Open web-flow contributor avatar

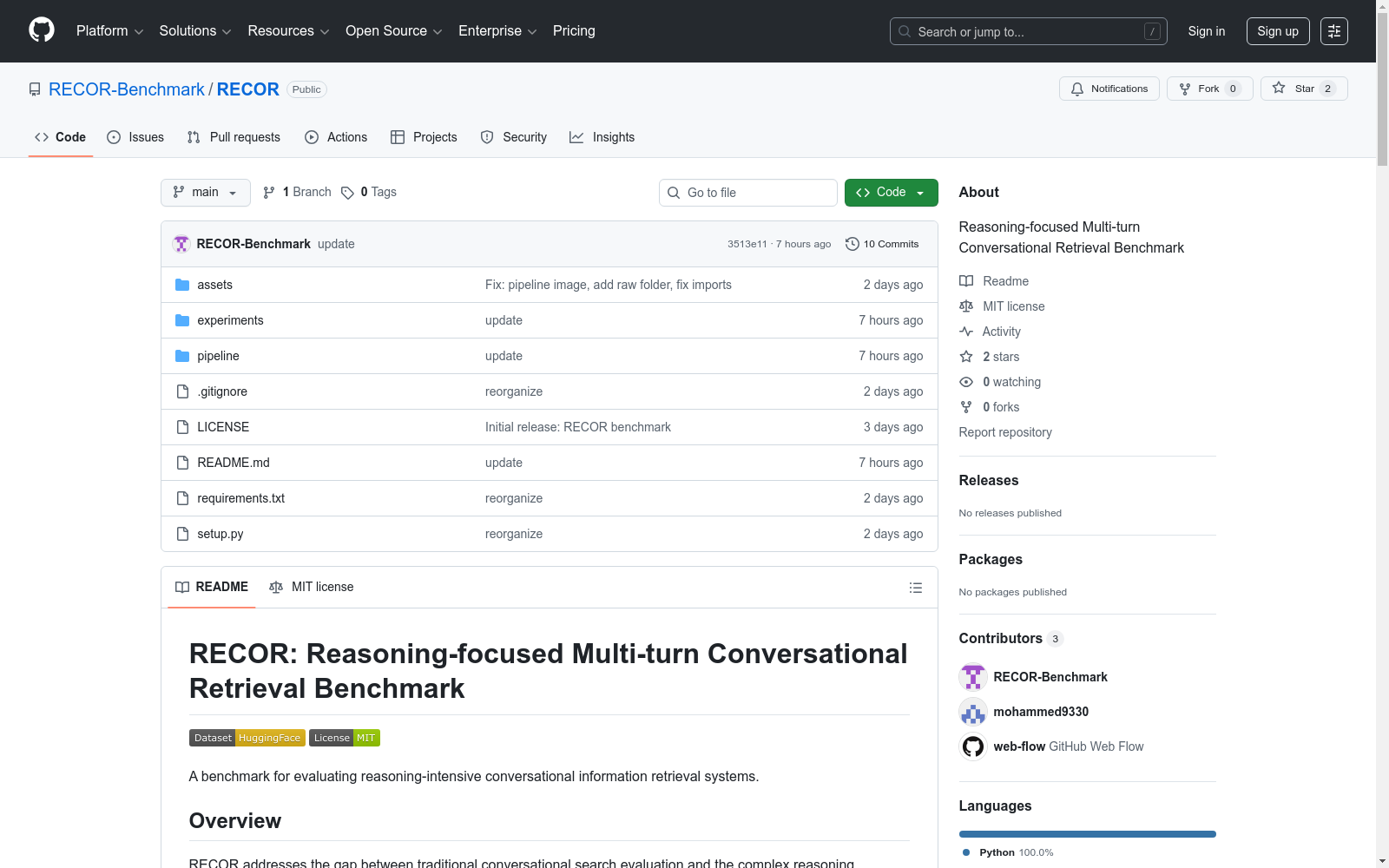973,746
